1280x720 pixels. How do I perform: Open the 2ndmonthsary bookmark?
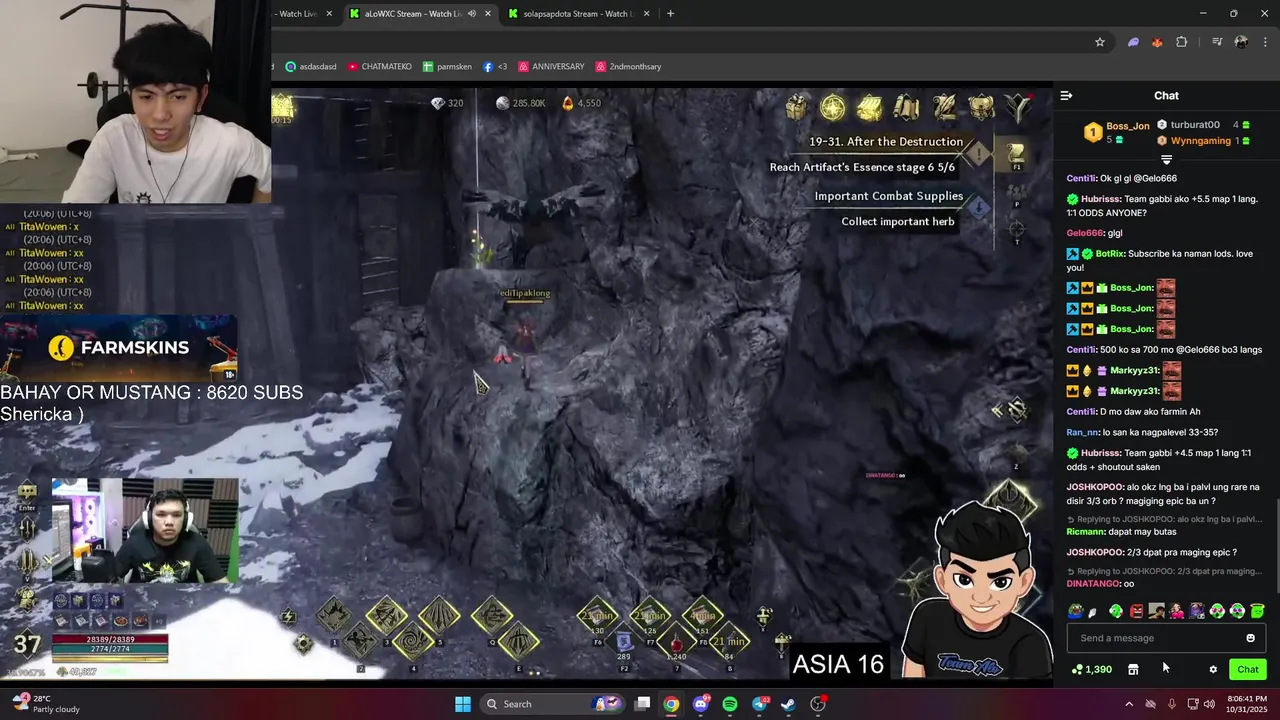click(628, 67)
